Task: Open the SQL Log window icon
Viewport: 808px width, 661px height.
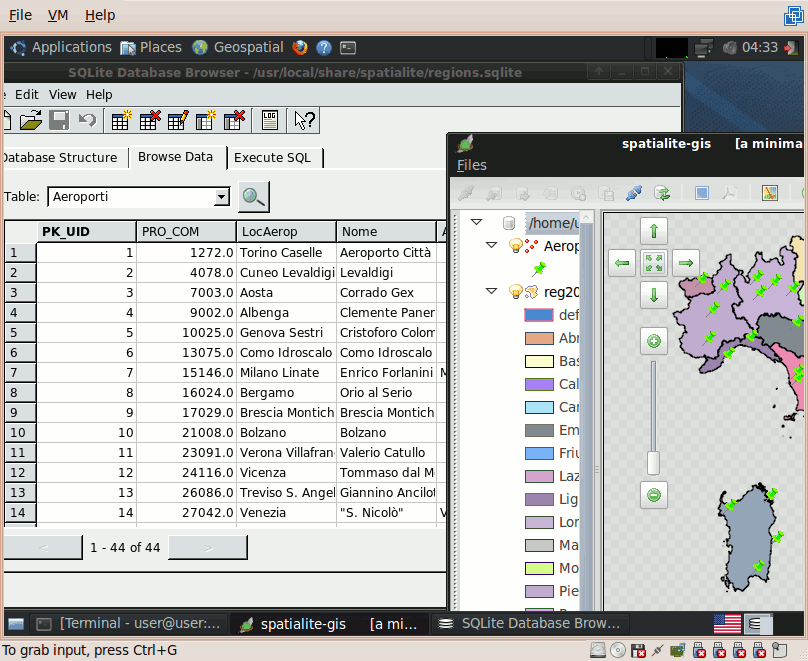Action: coord(270,121)
